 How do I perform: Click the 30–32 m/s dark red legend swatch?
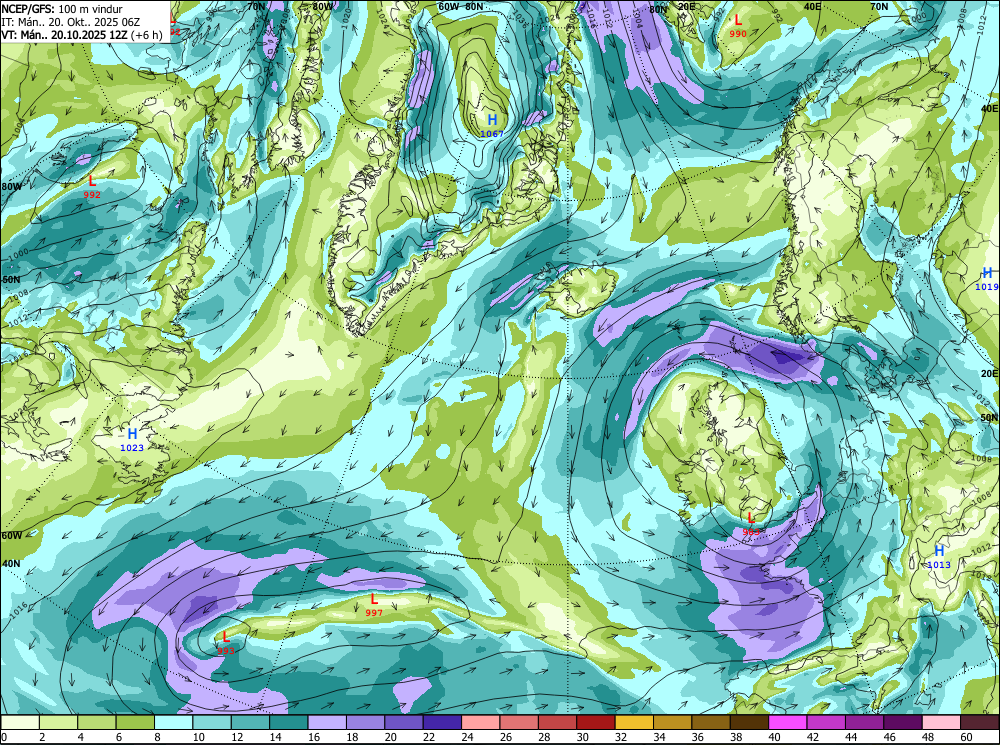(596, 722)
